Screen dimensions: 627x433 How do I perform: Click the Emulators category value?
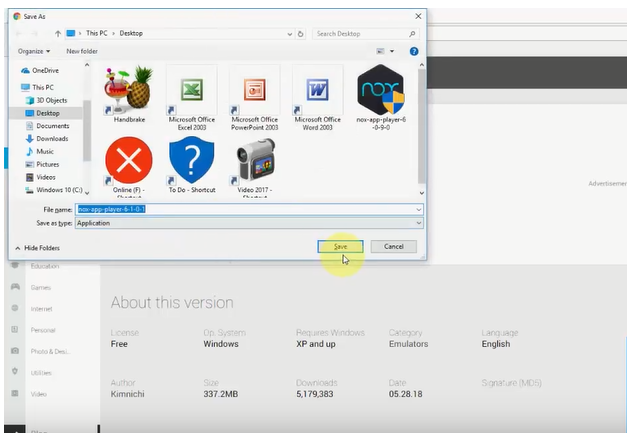[x=408, y=344]
